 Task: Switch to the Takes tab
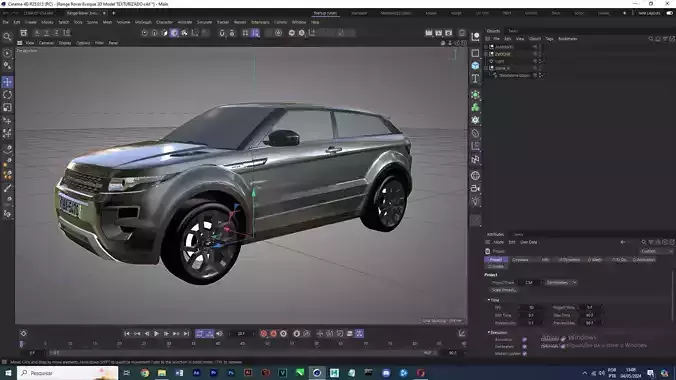513,31
